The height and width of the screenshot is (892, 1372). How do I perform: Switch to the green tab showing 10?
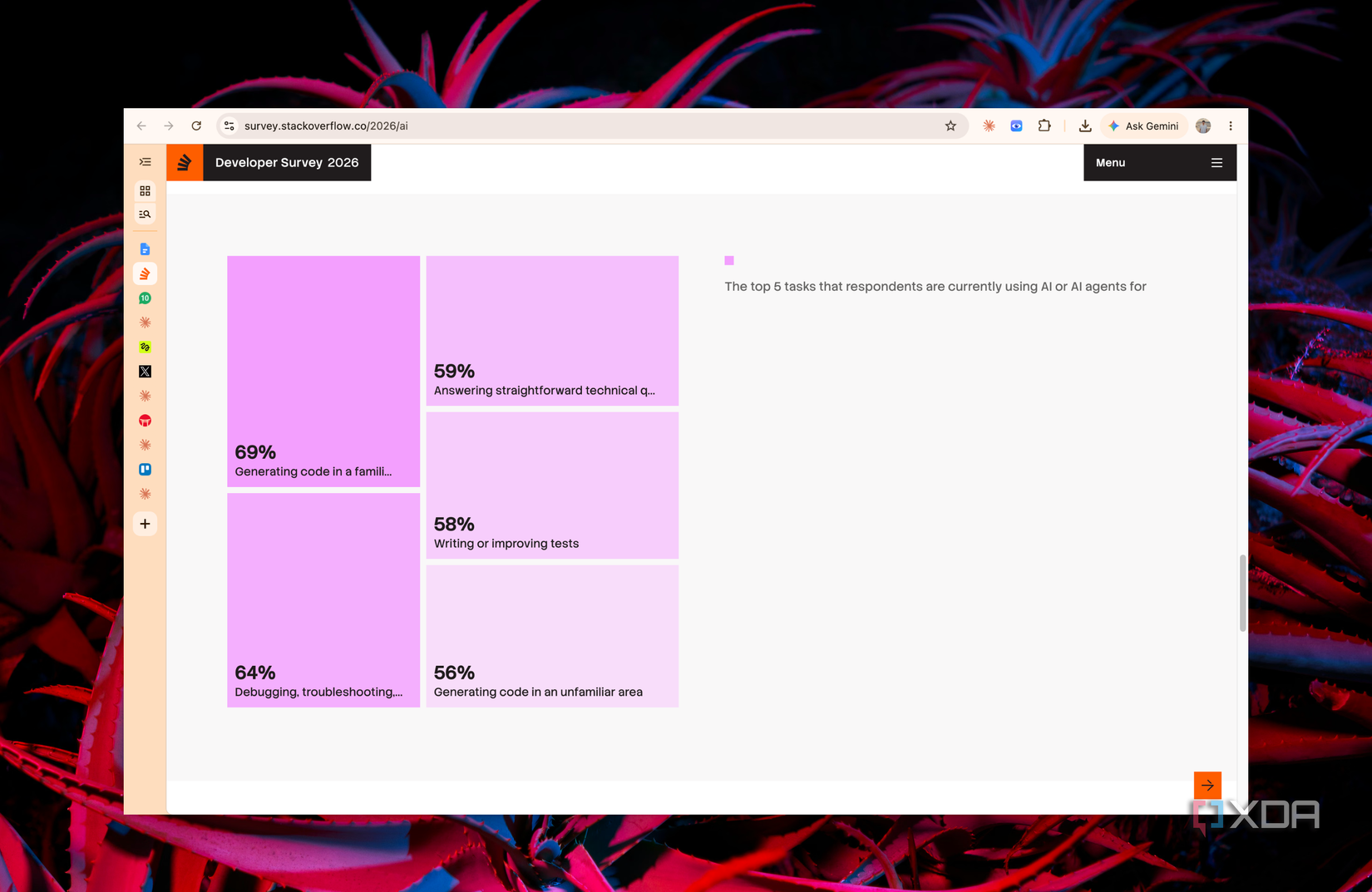click(x=145, y=298)
